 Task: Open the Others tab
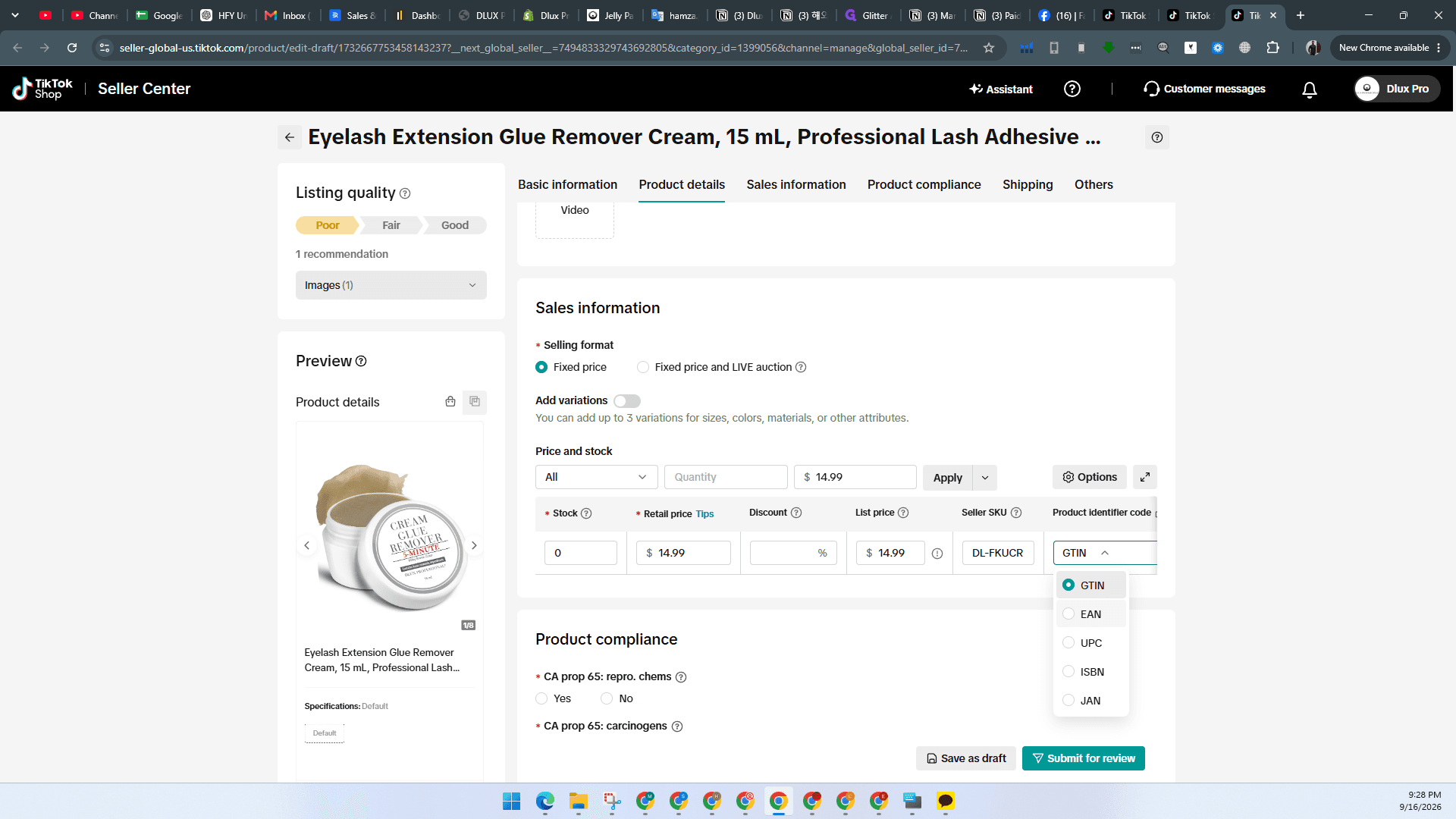coord(1094,184)
